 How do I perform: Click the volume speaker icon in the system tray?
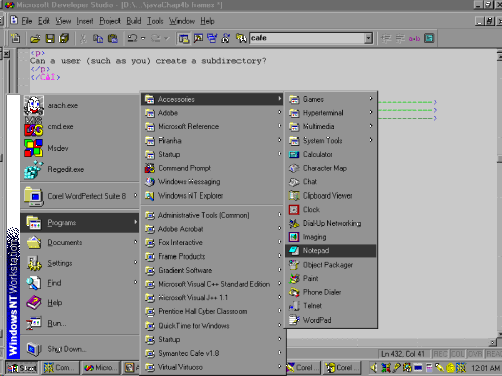(x=374, y=368)
